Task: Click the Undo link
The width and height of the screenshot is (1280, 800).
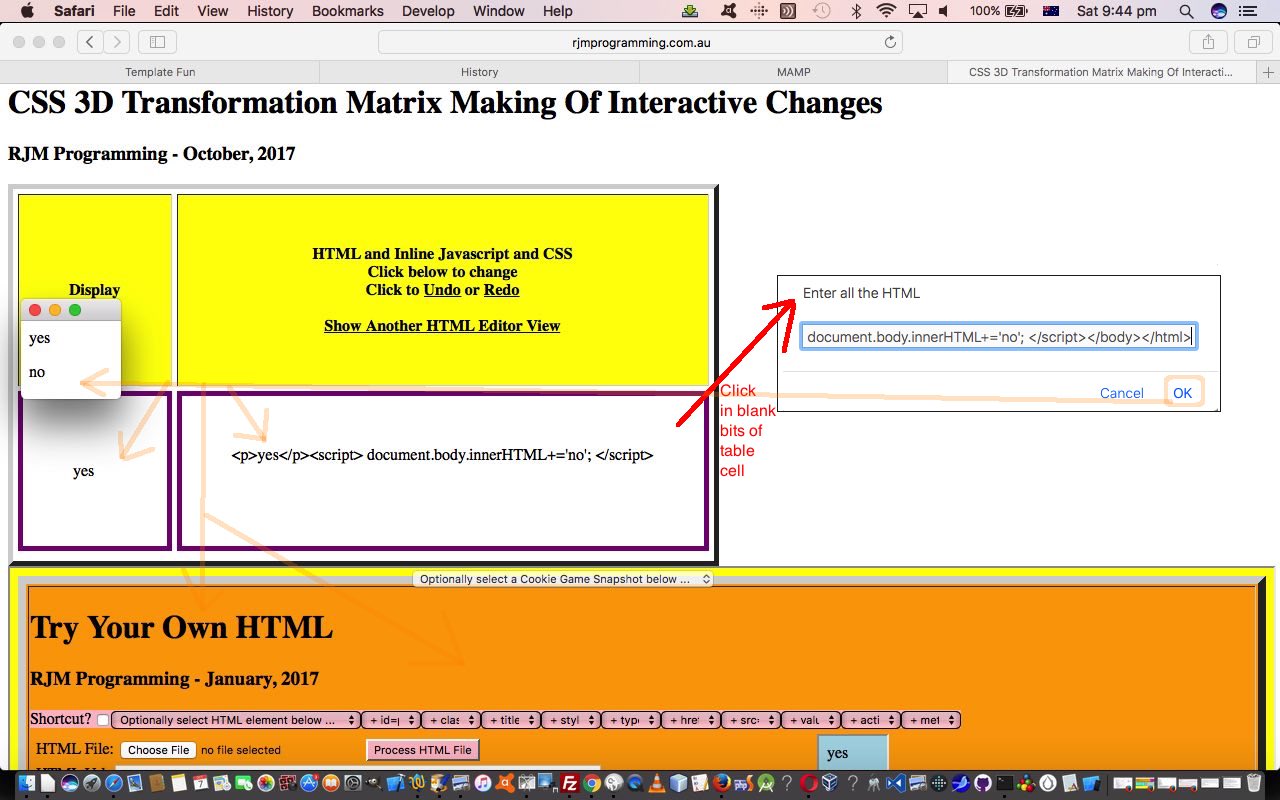Action: coord(442,290)
